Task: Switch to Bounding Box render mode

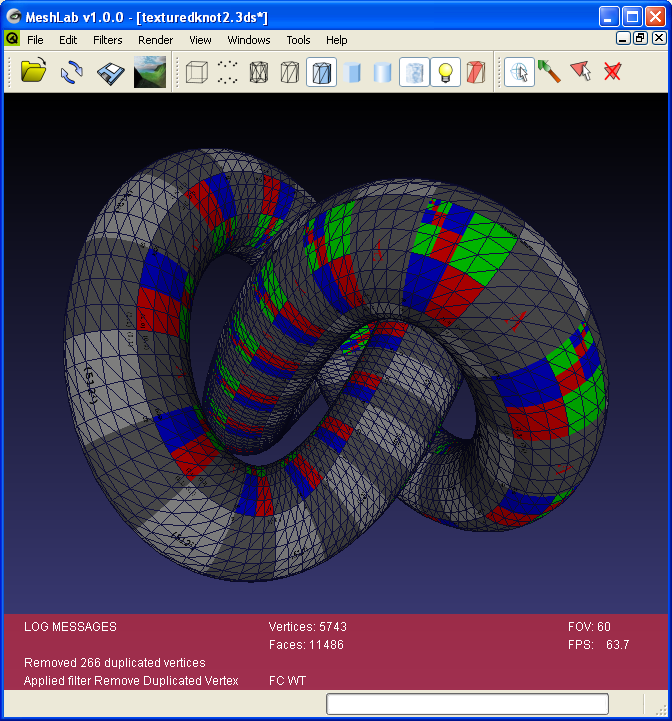Action: coord(197,72)
